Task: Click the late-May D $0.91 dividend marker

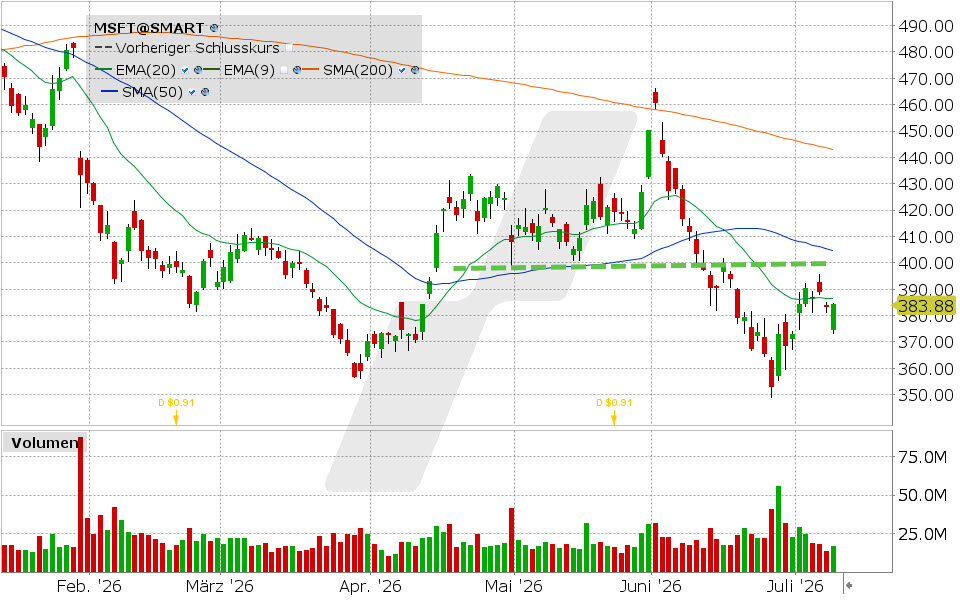Action: pos(613,410)
